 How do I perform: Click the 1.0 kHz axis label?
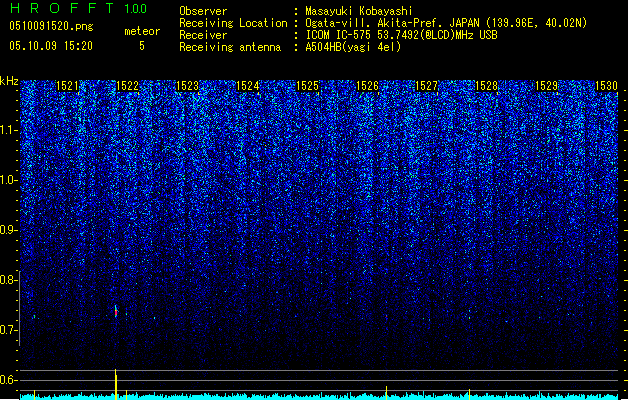point(9,181)
